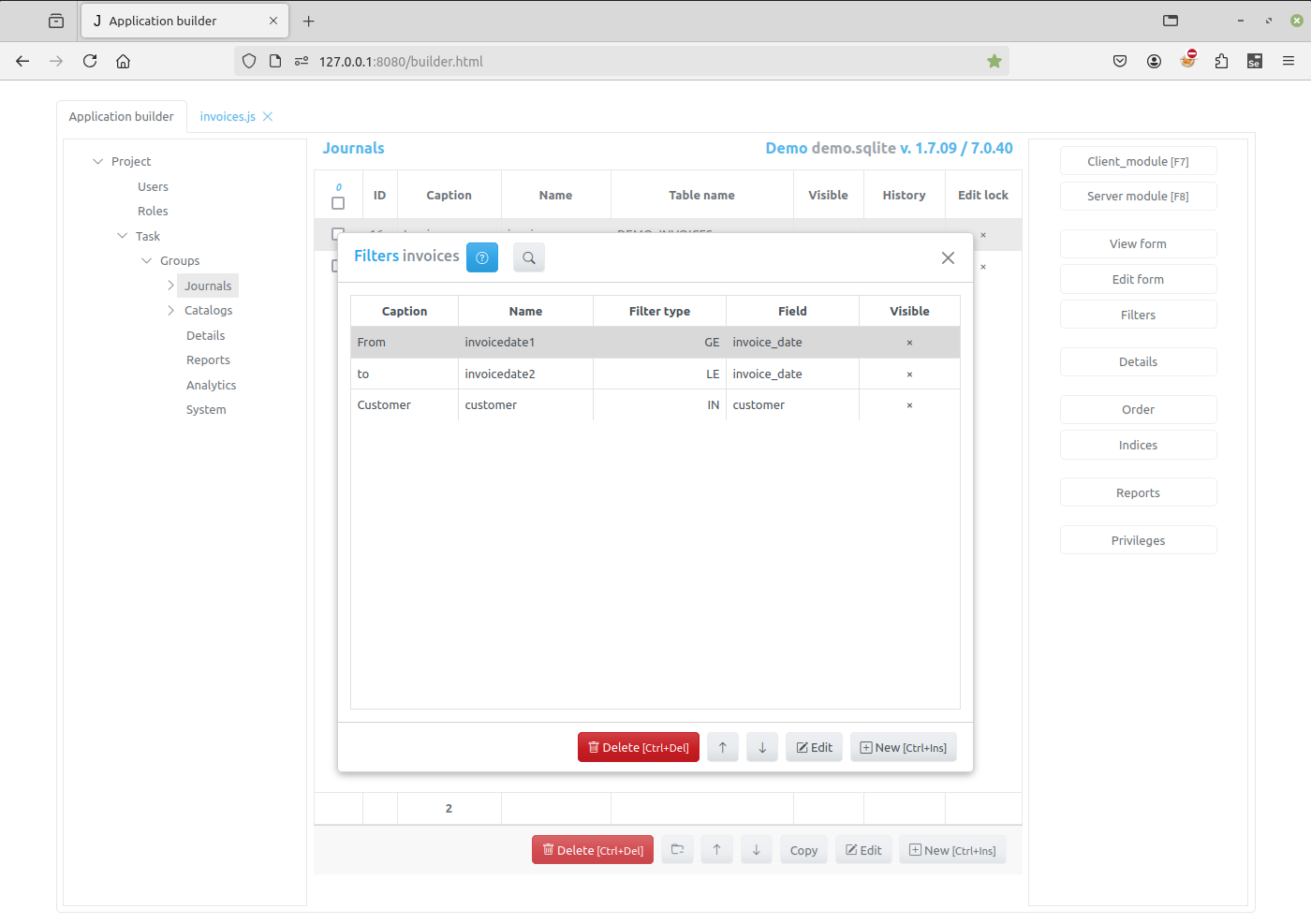Expand the Catalogs tree node
1311x924 pixels.
pyautogui.click(x=169, y=310)
